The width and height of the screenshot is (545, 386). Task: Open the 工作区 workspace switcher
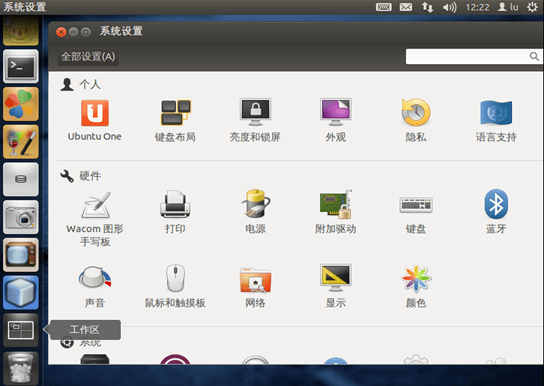(21, 330)
